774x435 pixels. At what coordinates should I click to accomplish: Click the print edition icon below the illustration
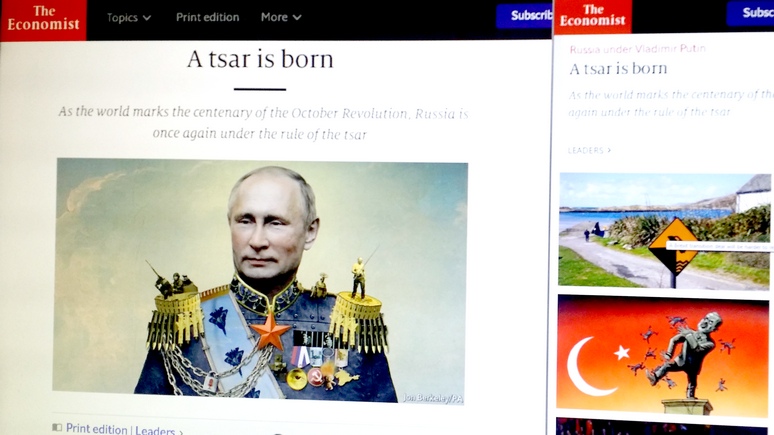click(x=57, y=427)
